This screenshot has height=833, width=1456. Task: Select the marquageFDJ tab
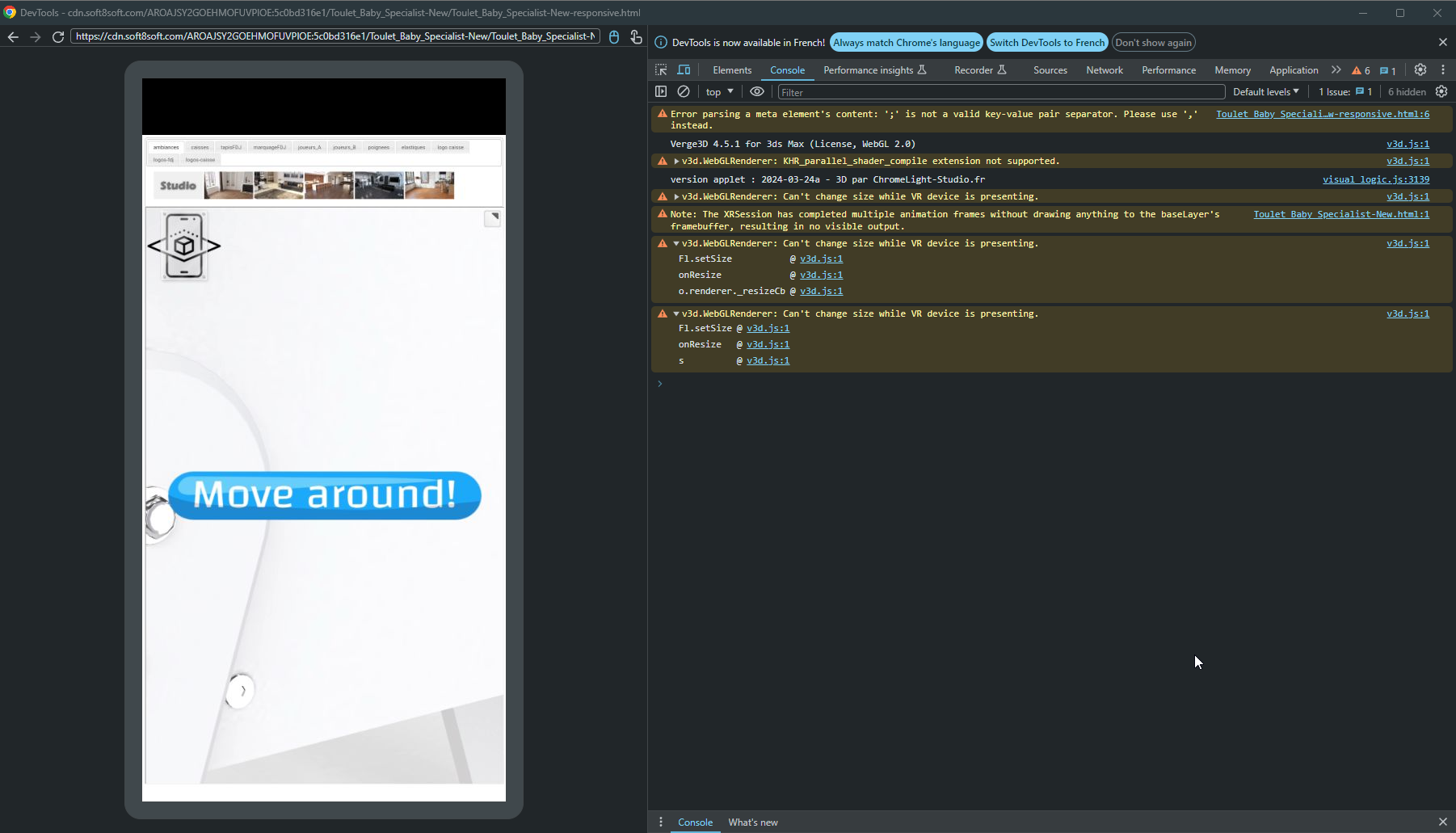[x=269, y=147]
